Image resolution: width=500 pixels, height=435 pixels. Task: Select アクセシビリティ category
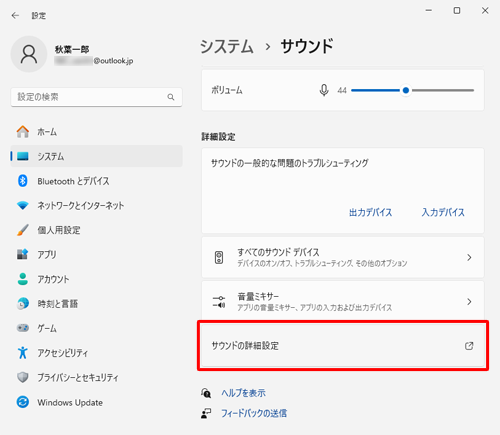(x=97, y=353)
